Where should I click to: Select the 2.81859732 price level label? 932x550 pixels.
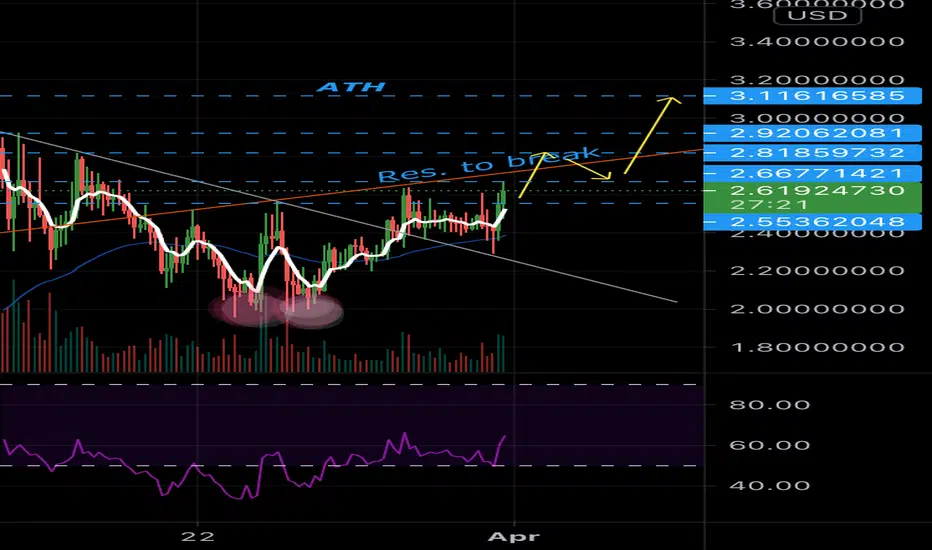click(x=812, y=153)
